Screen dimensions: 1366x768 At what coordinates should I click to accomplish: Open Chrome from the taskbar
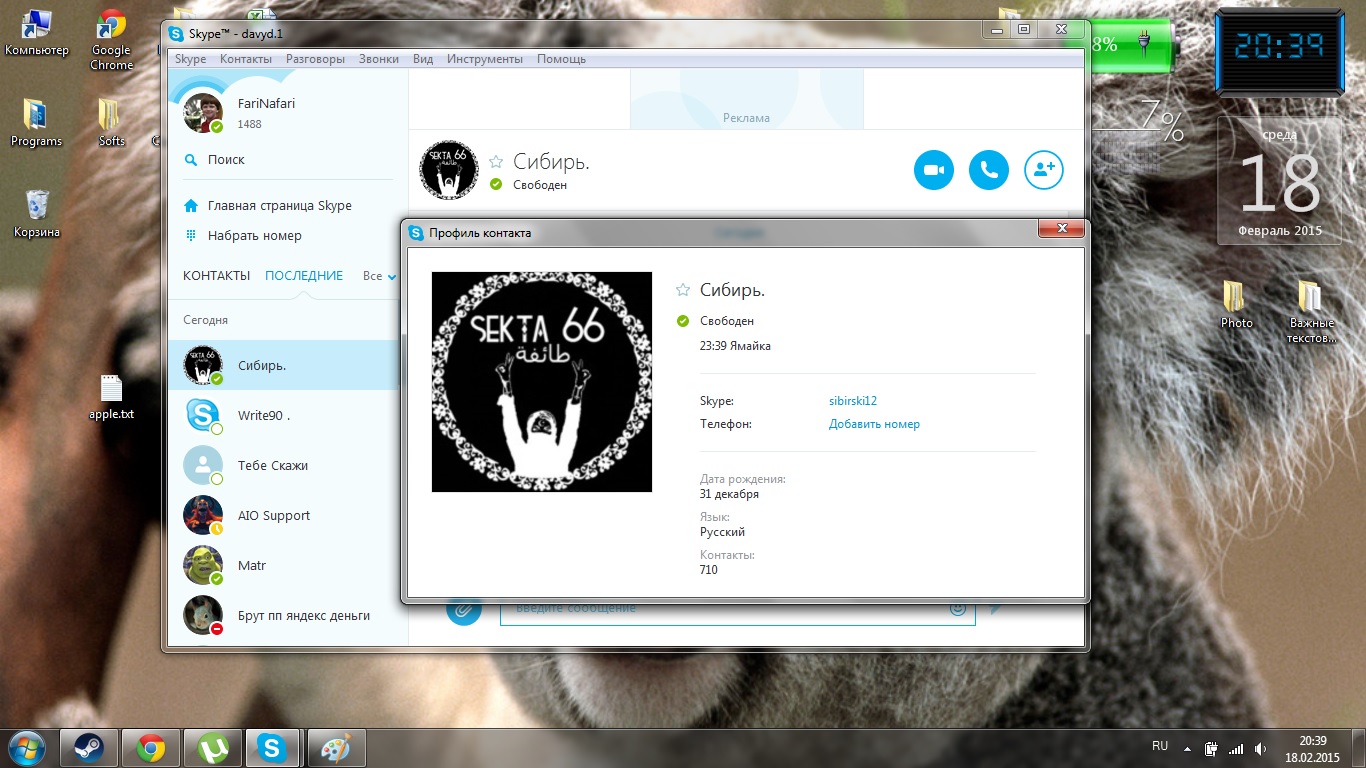click(x=151, y=747)
